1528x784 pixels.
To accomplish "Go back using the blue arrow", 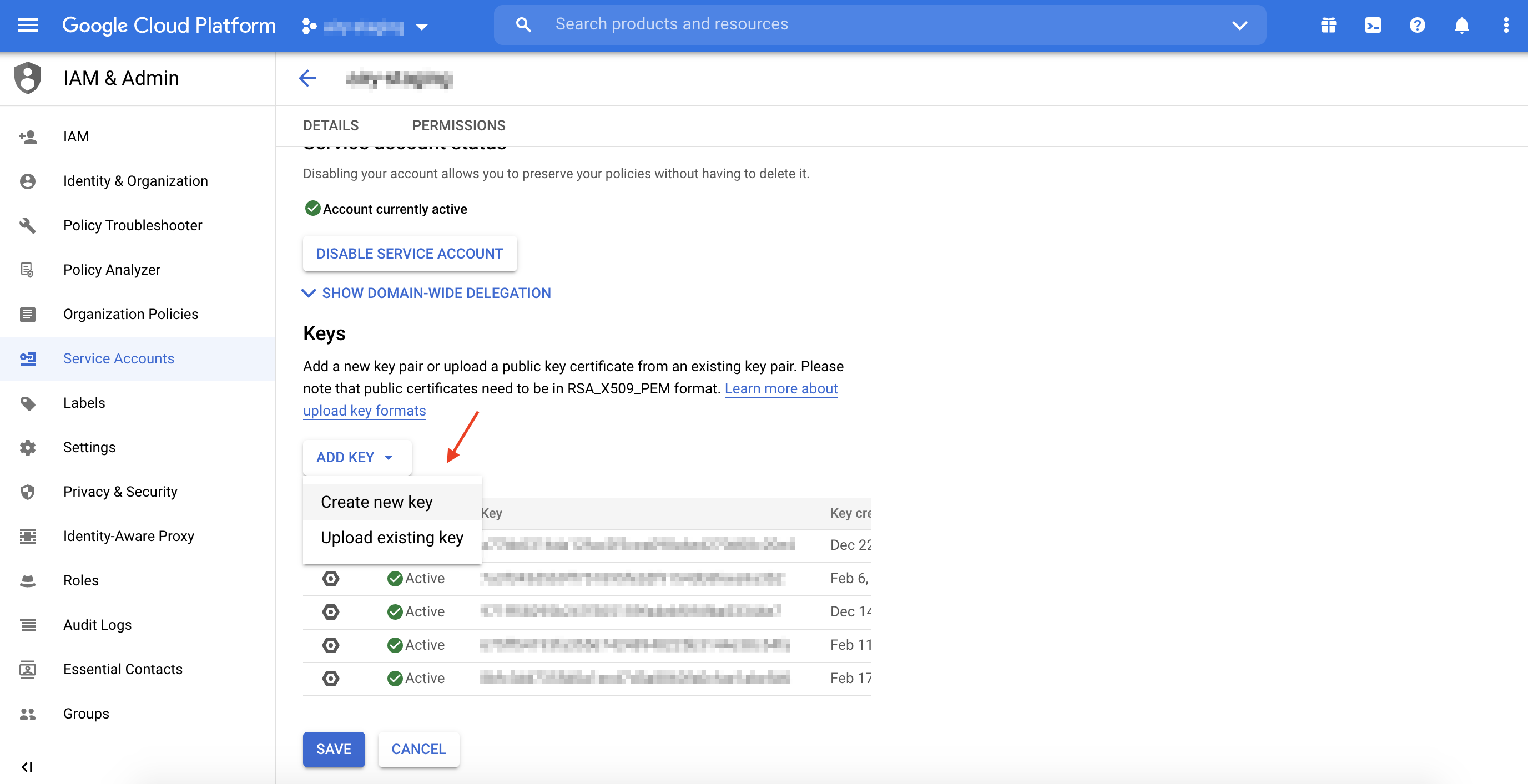I will click(x=308, y=78).
